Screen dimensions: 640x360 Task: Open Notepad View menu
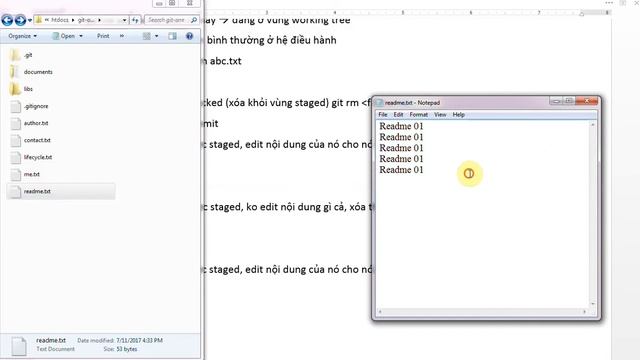(x=440, y=115)
